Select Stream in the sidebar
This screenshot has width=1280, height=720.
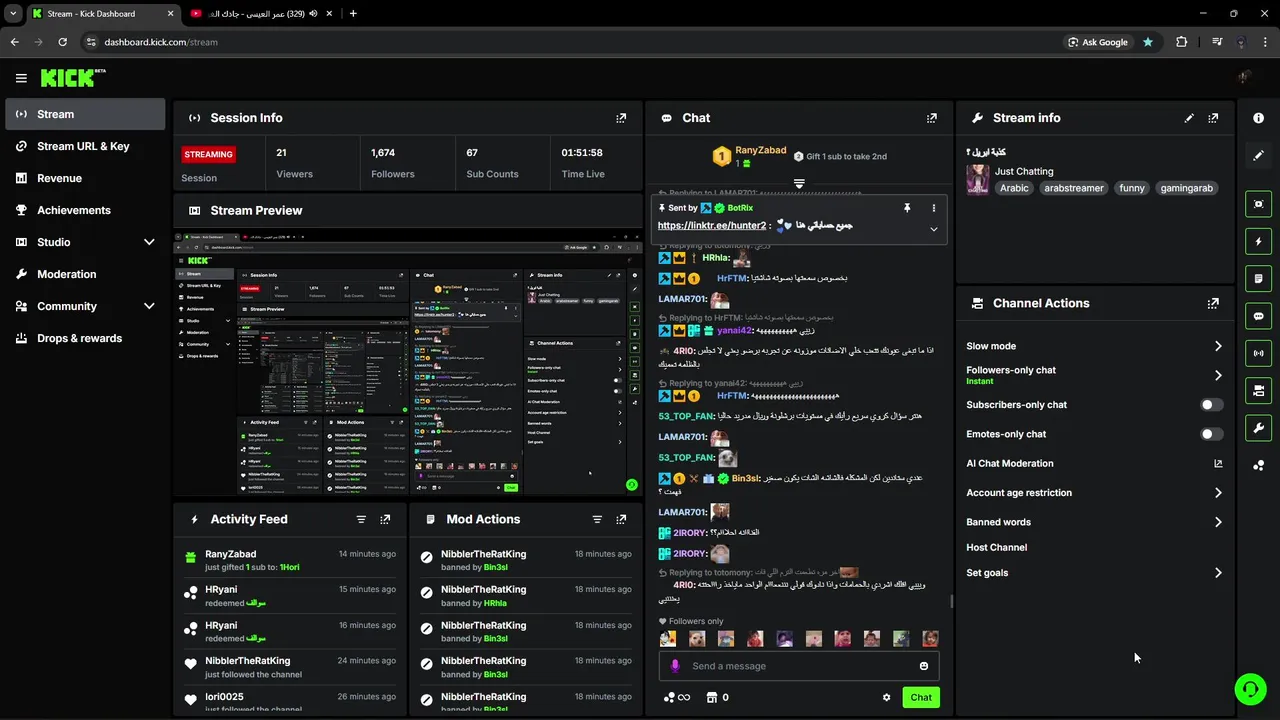[85, 114]
